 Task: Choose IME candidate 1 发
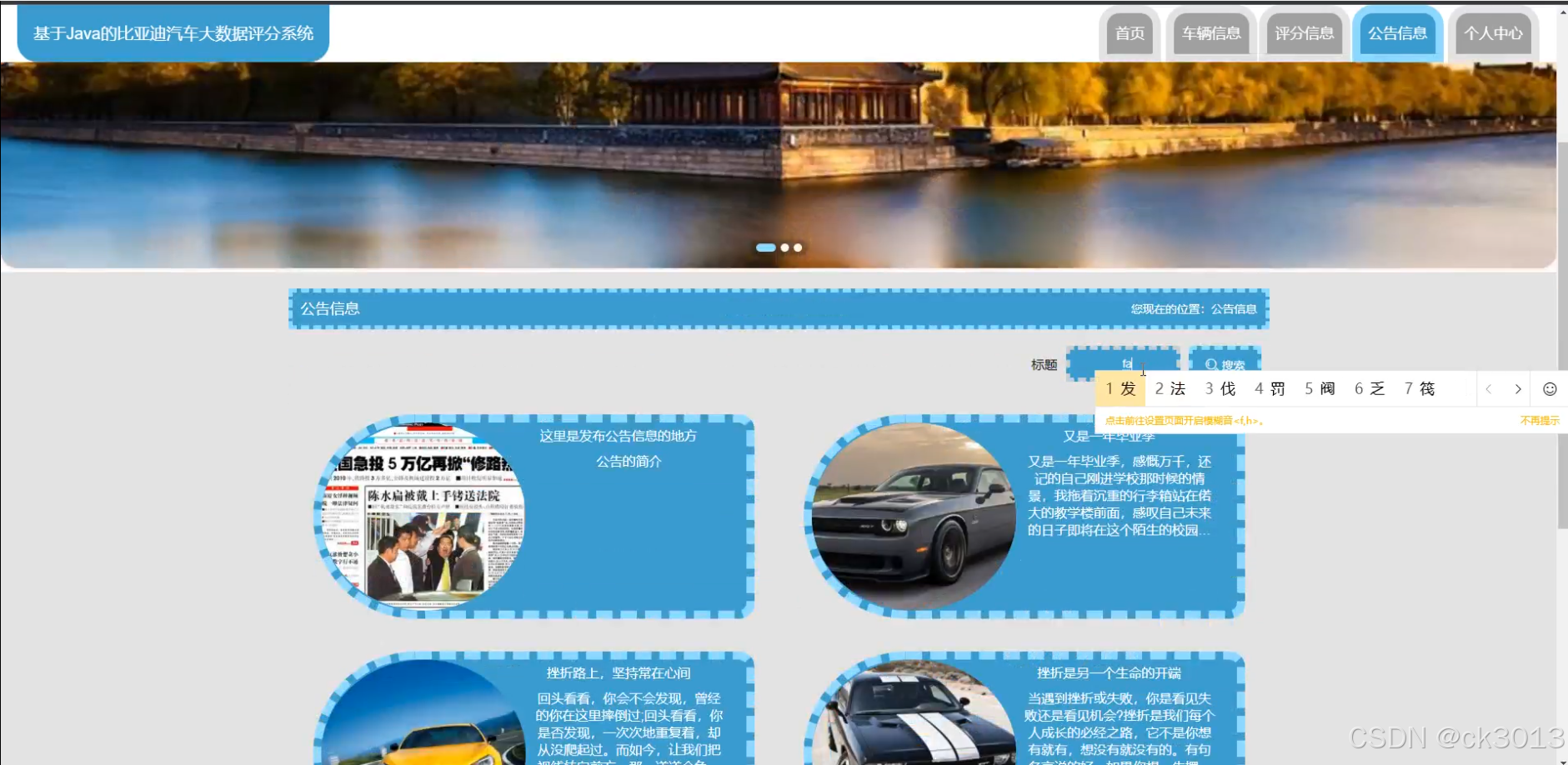1120,389
